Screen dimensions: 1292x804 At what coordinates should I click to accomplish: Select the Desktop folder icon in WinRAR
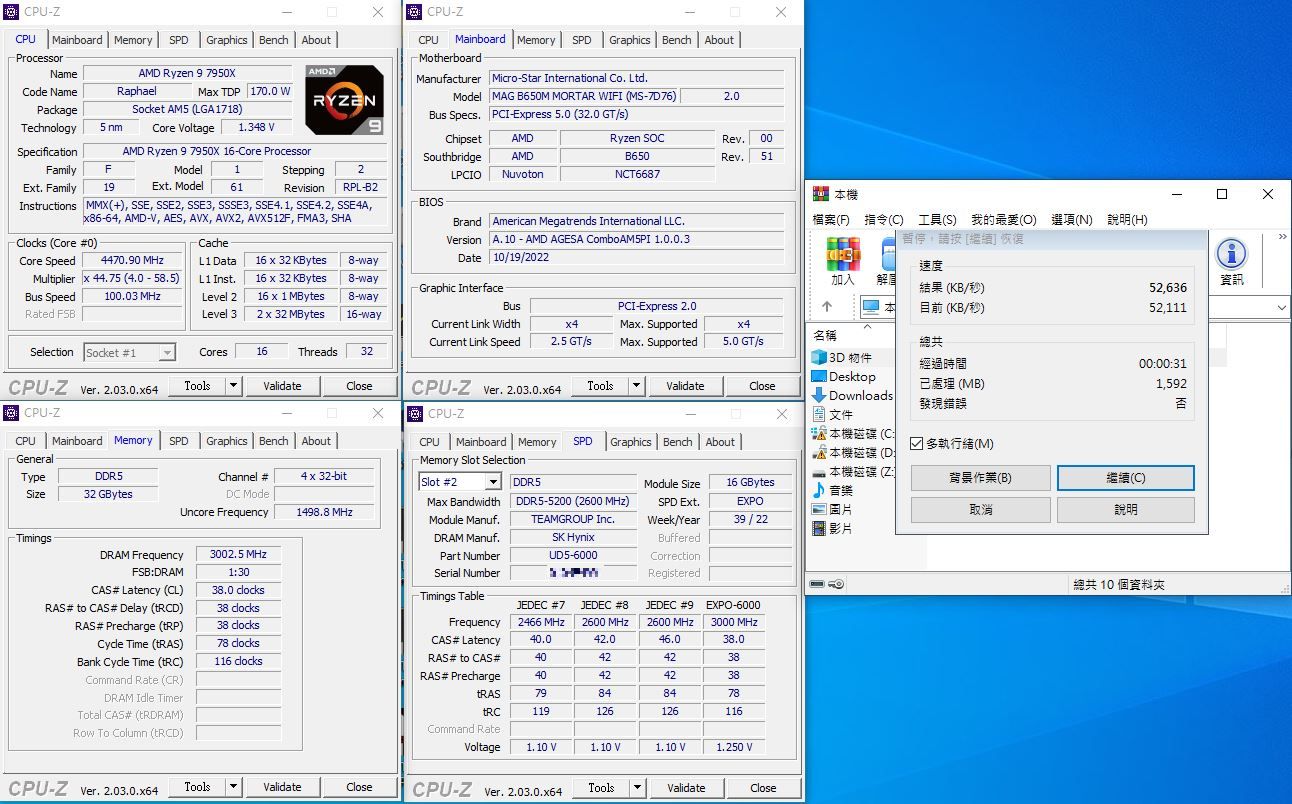pyautogui.click(x=819, y=376)
